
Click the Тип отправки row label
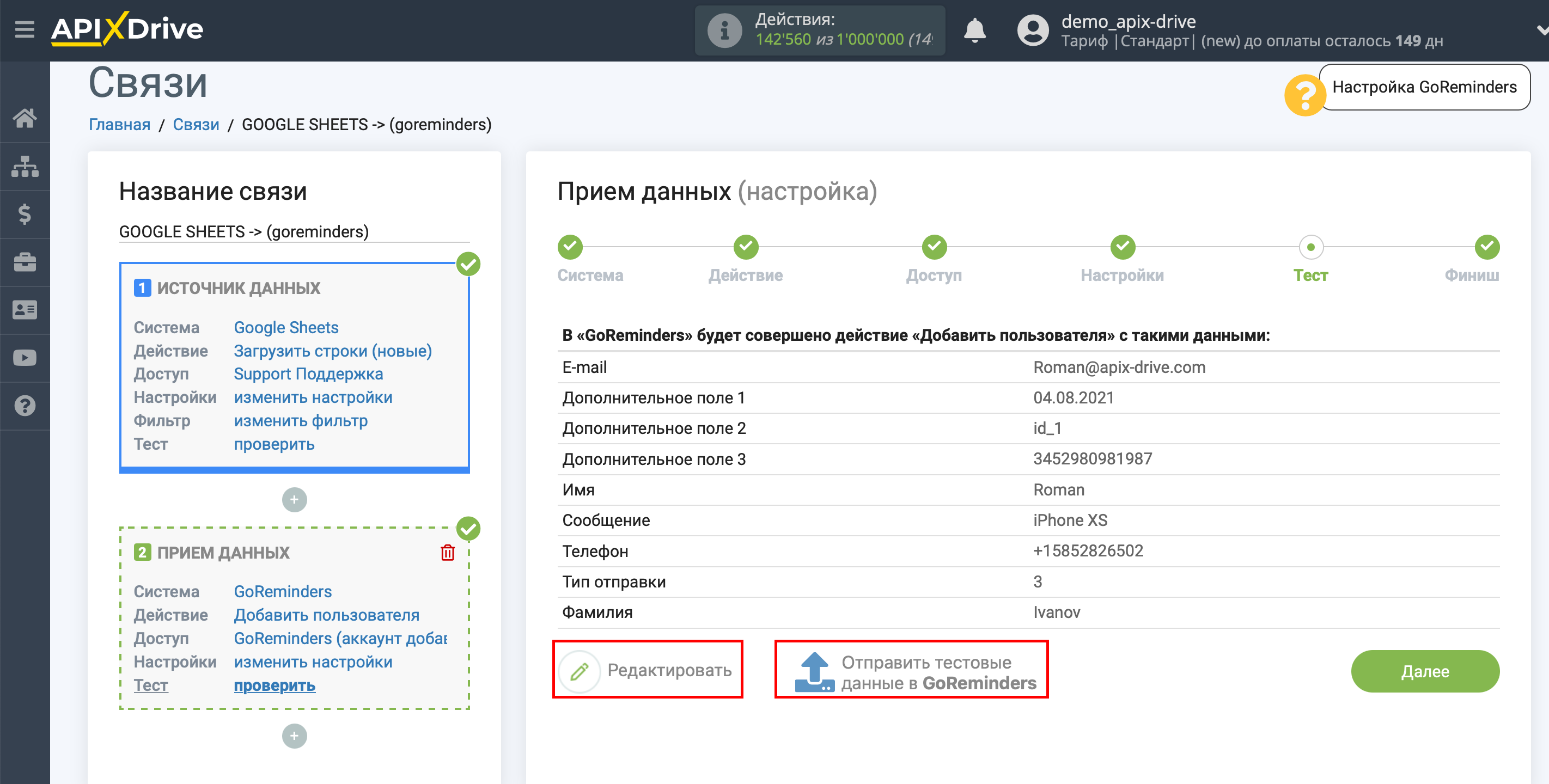[x=613, y=581]
